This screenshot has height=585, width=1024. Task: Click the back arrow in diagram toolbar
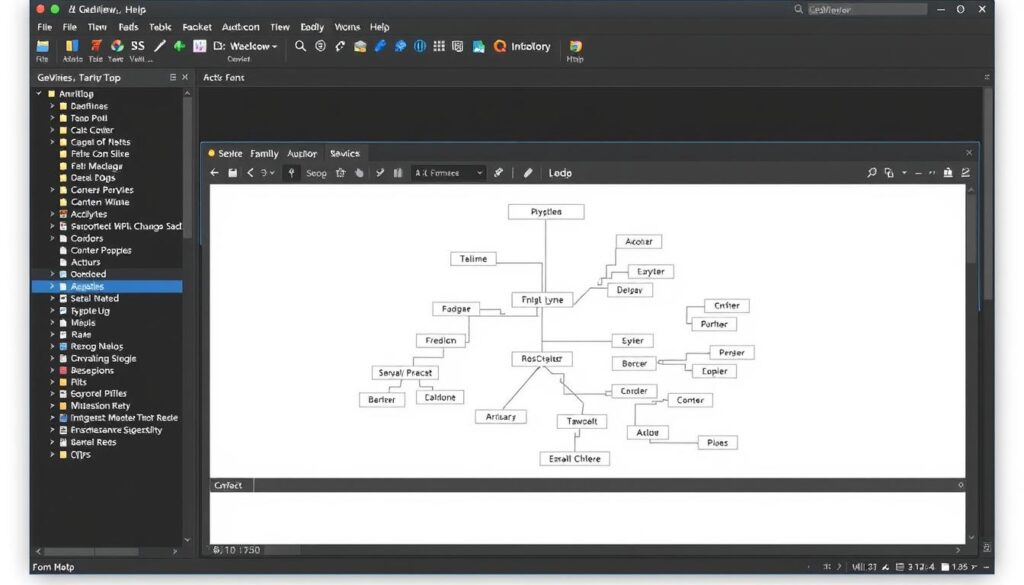(x=214, y=173)
